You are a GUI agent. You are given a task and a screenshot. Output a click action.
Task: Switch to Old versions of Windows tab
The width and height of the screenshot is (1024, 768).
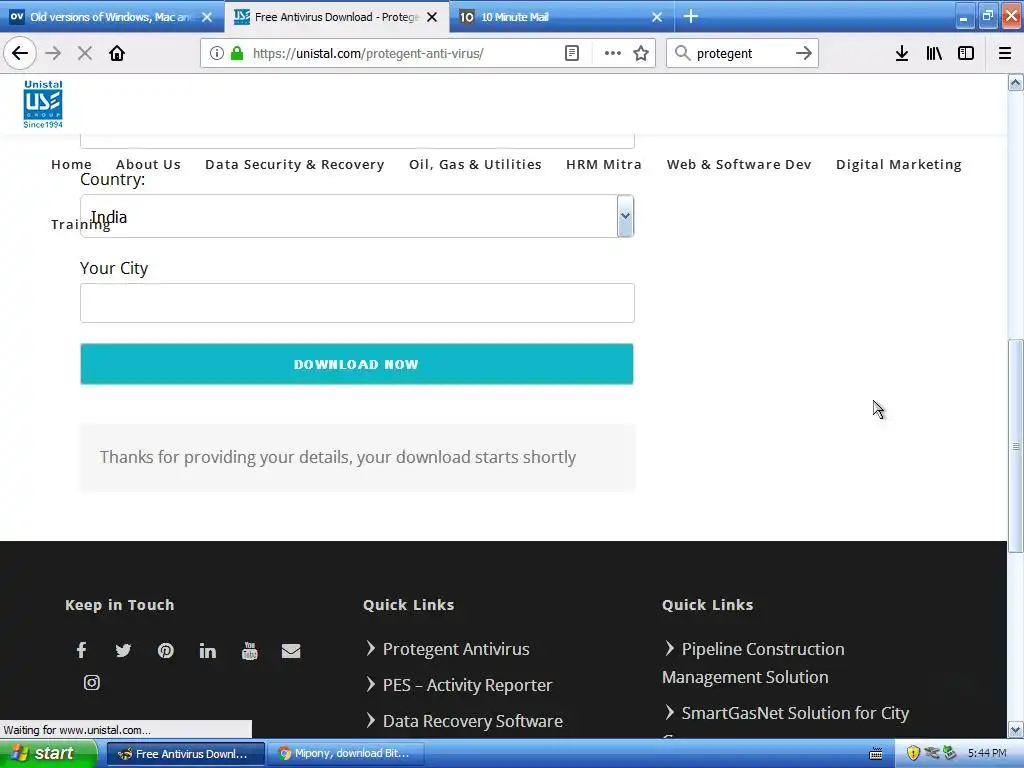pos(111,17)
